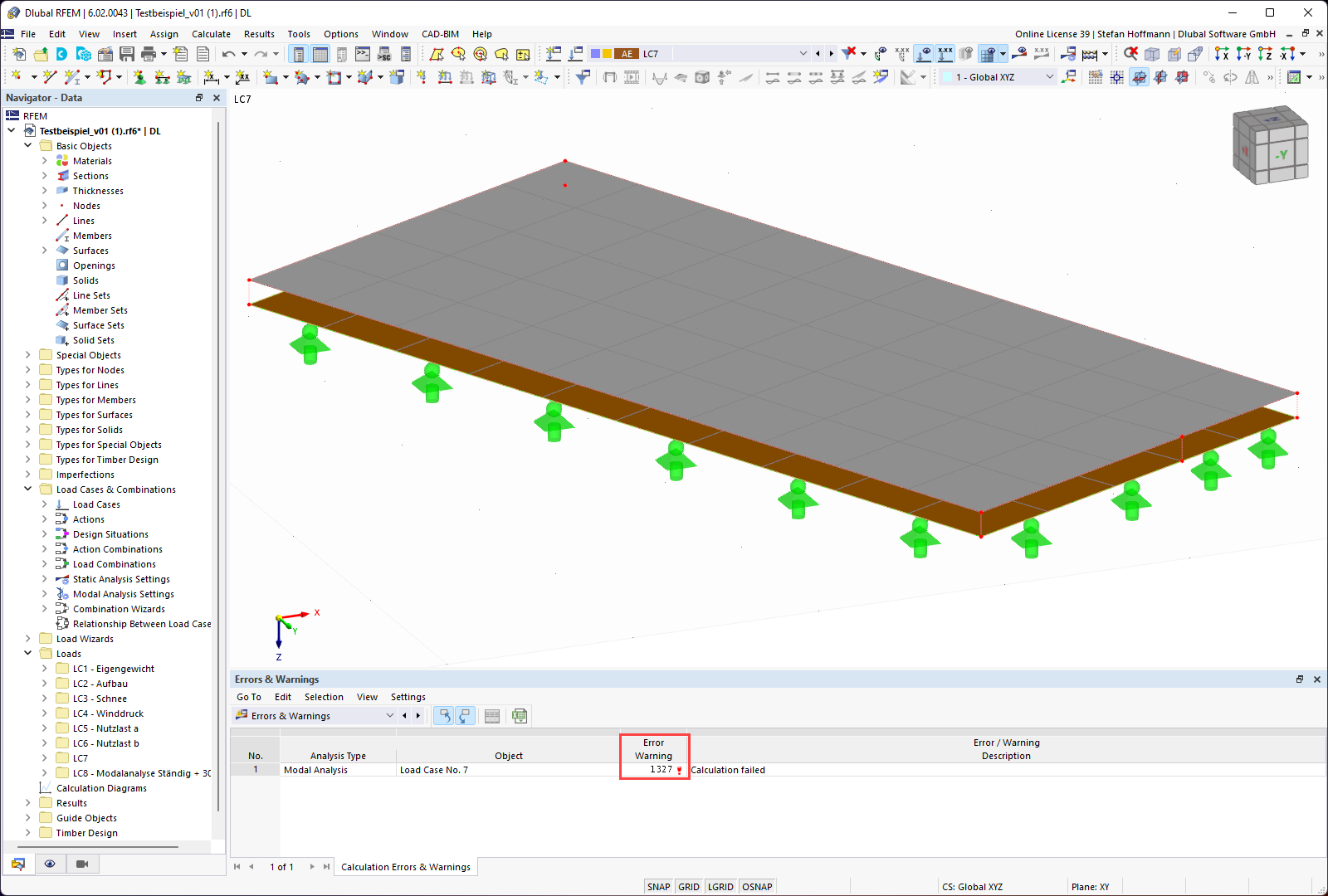1328x896 pixels.
Task: Expand the Materials tree item
Action: click(x=45, y=161)
